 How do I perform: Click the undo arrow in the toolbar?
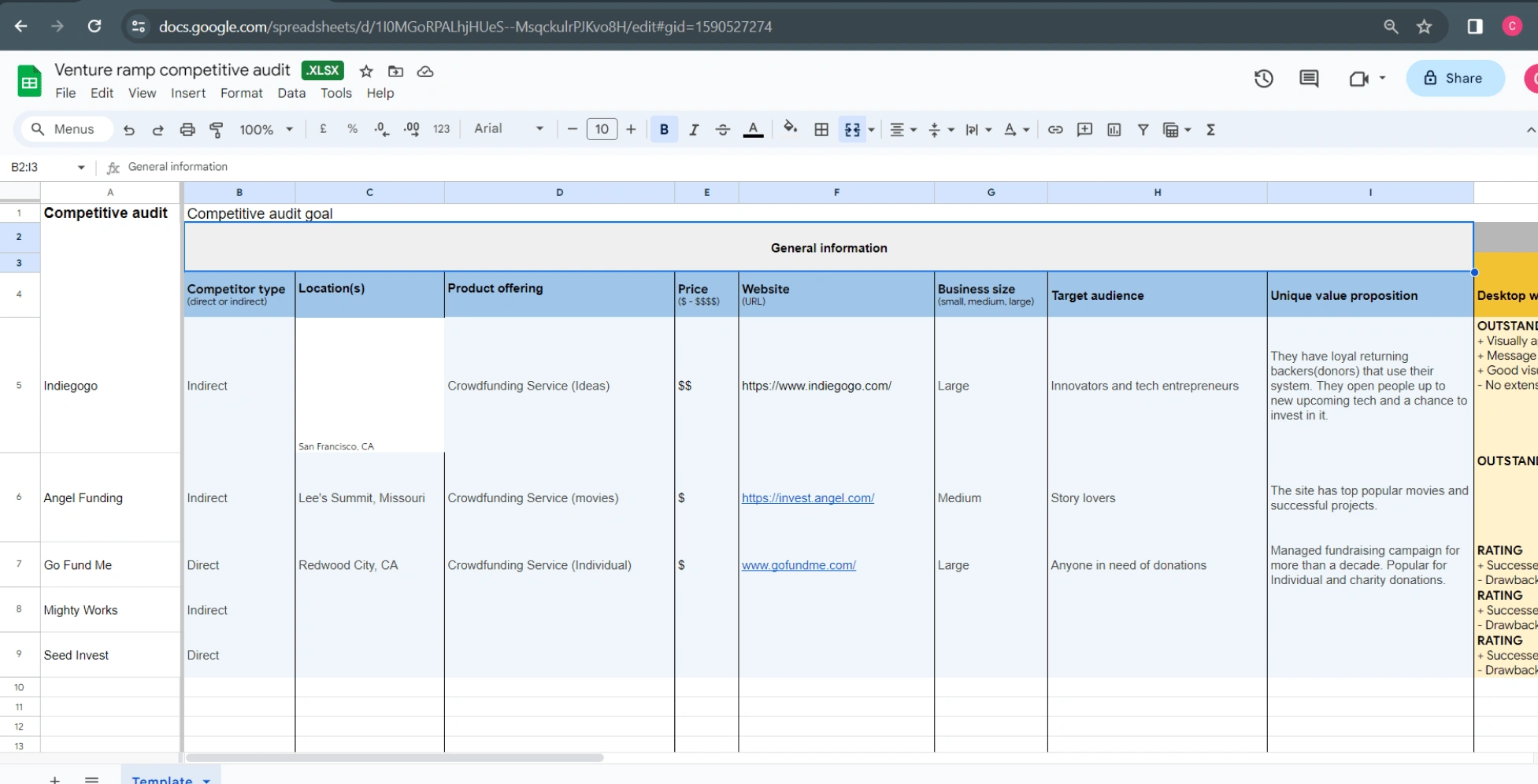pos(129,130)
